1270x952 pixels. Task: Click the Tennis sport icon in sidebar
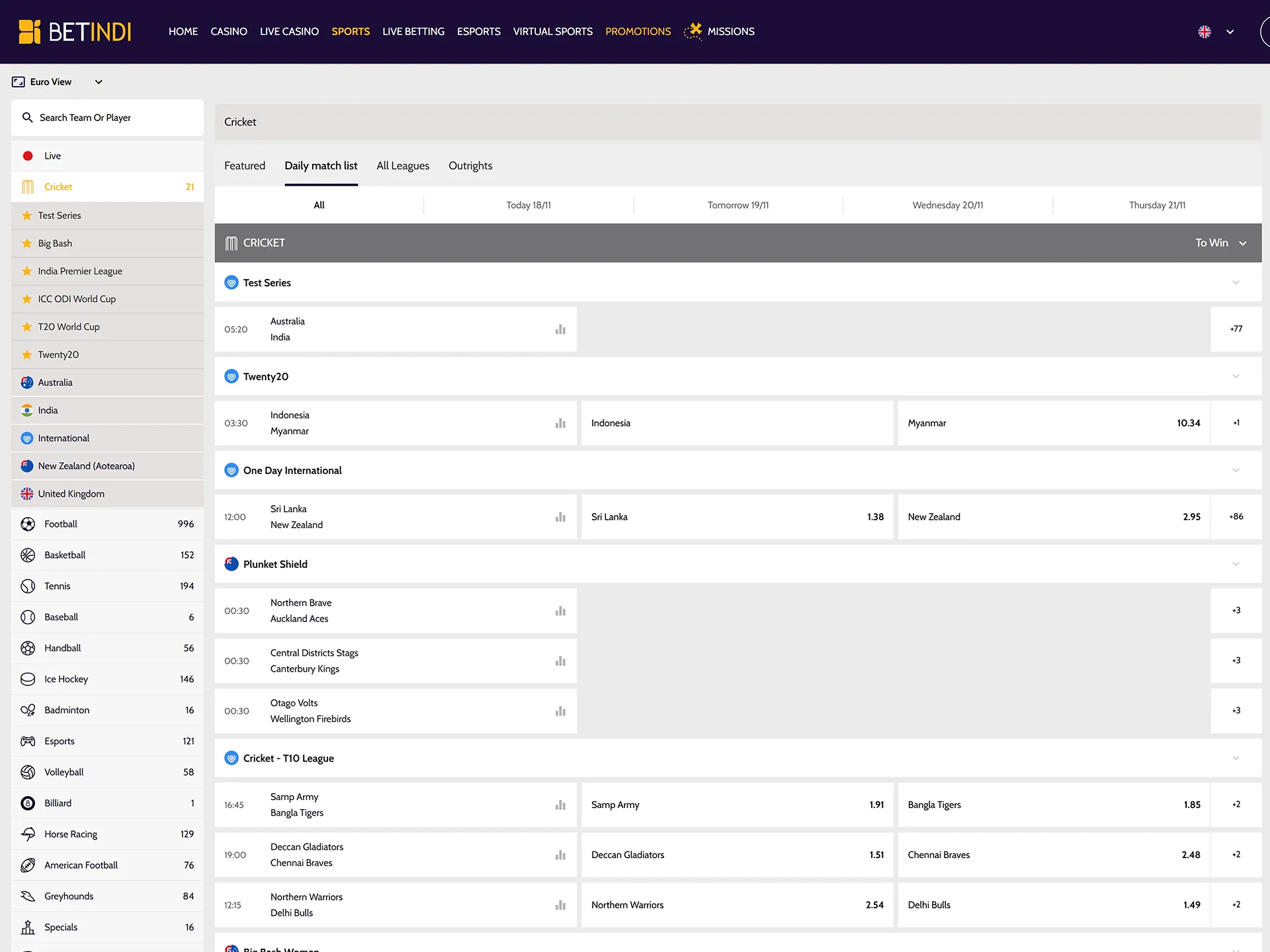27,585
